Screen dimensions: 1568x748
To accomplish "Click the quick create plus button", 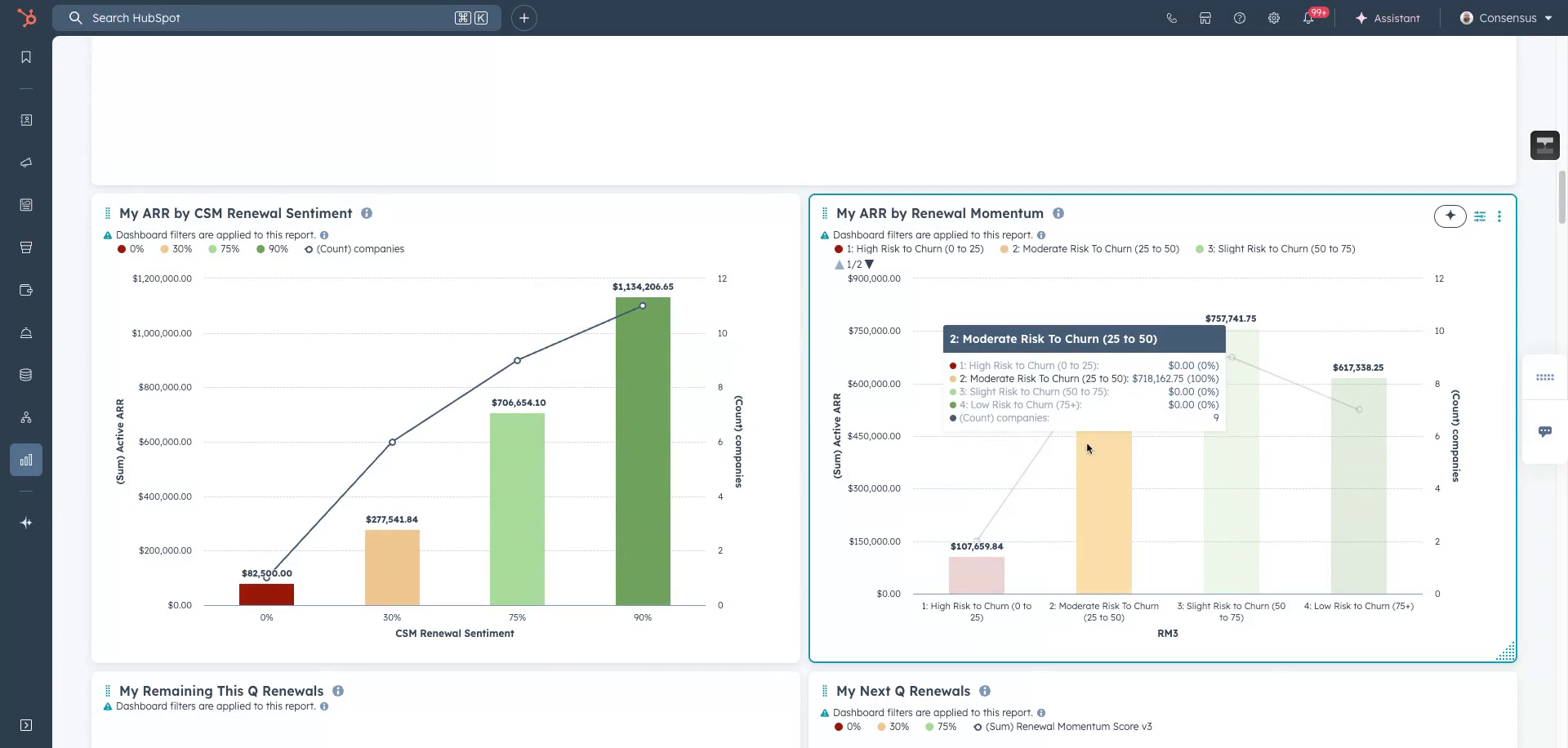I will [524, 18].
